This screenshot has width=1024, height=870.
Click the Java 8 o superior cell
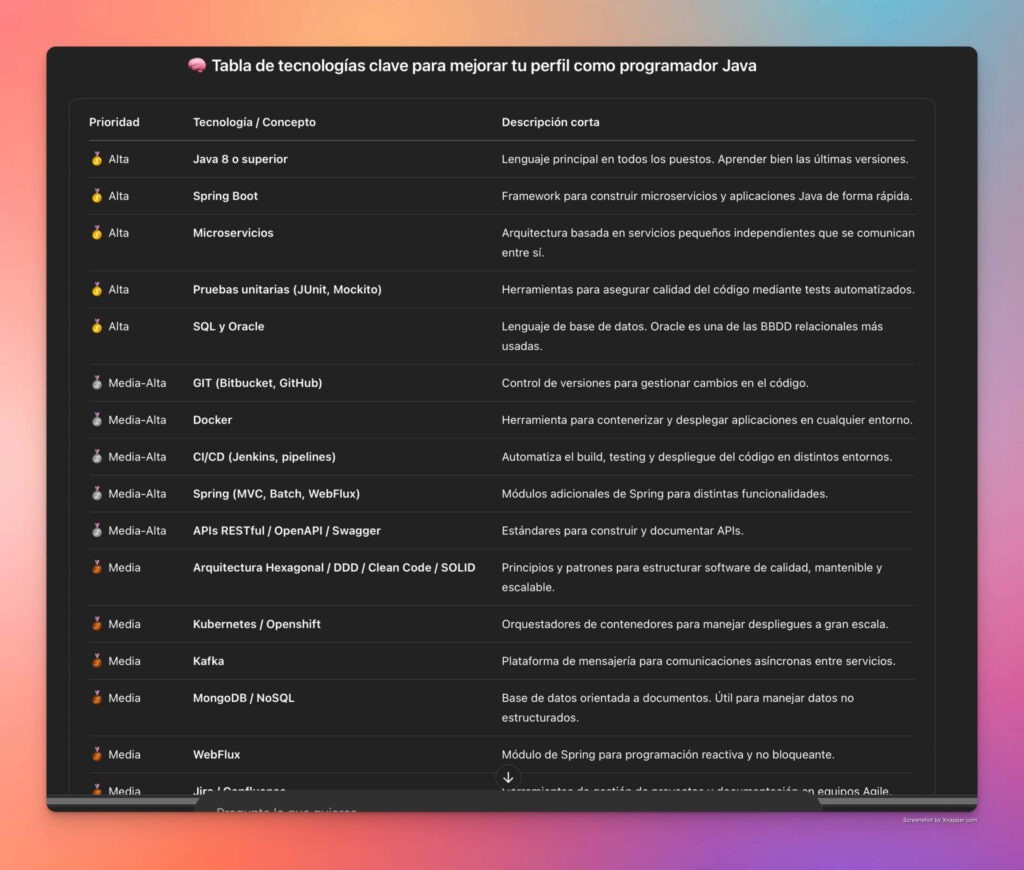click(240, 159)
